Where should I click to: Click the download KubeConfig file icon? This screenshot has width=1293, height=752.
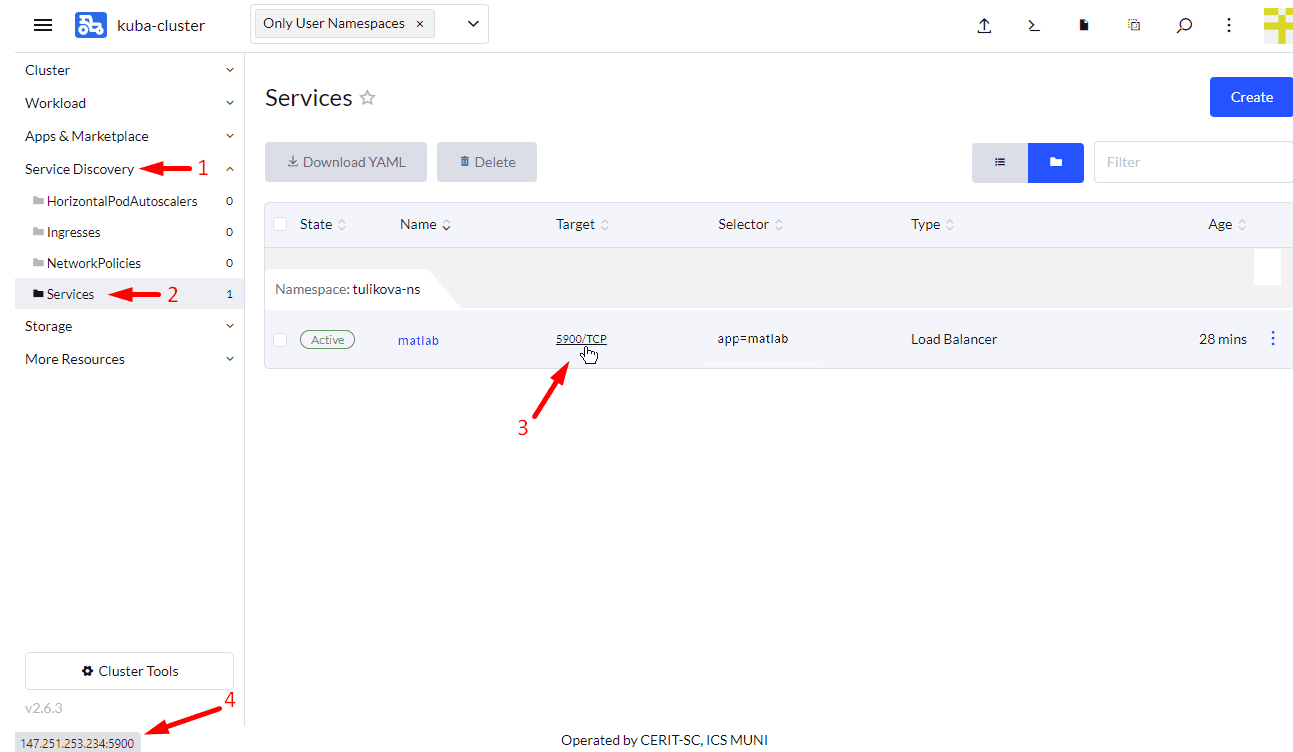1084,26
